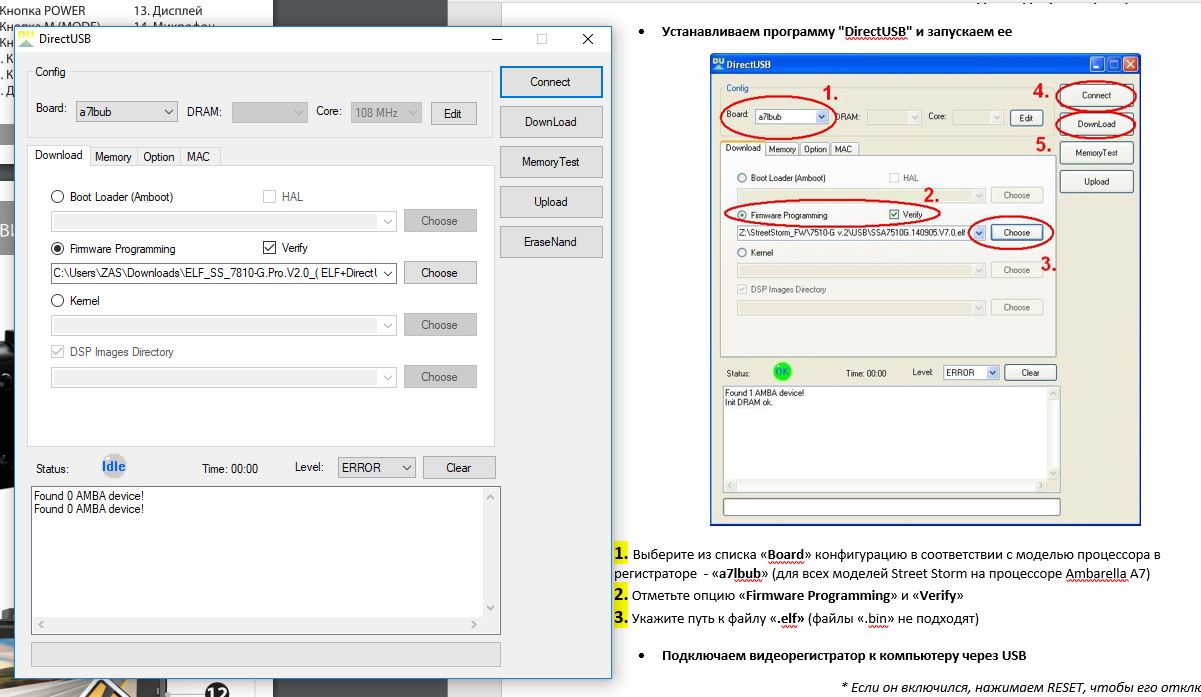This screenshot has height=697, width=1201.
Task: Select Firmware Programming radio option
Action: click(x=58, y=249)
